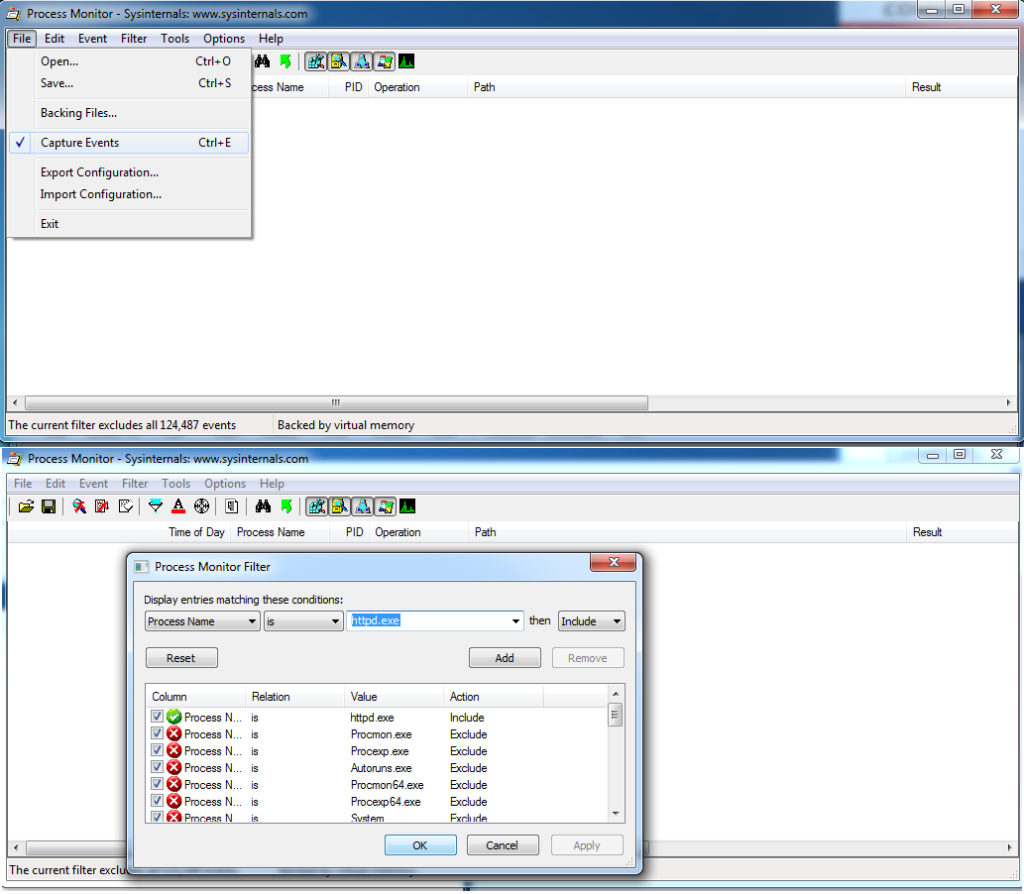
Task: Click the httpd.exe value input field
Action: (x=430, y=621)
